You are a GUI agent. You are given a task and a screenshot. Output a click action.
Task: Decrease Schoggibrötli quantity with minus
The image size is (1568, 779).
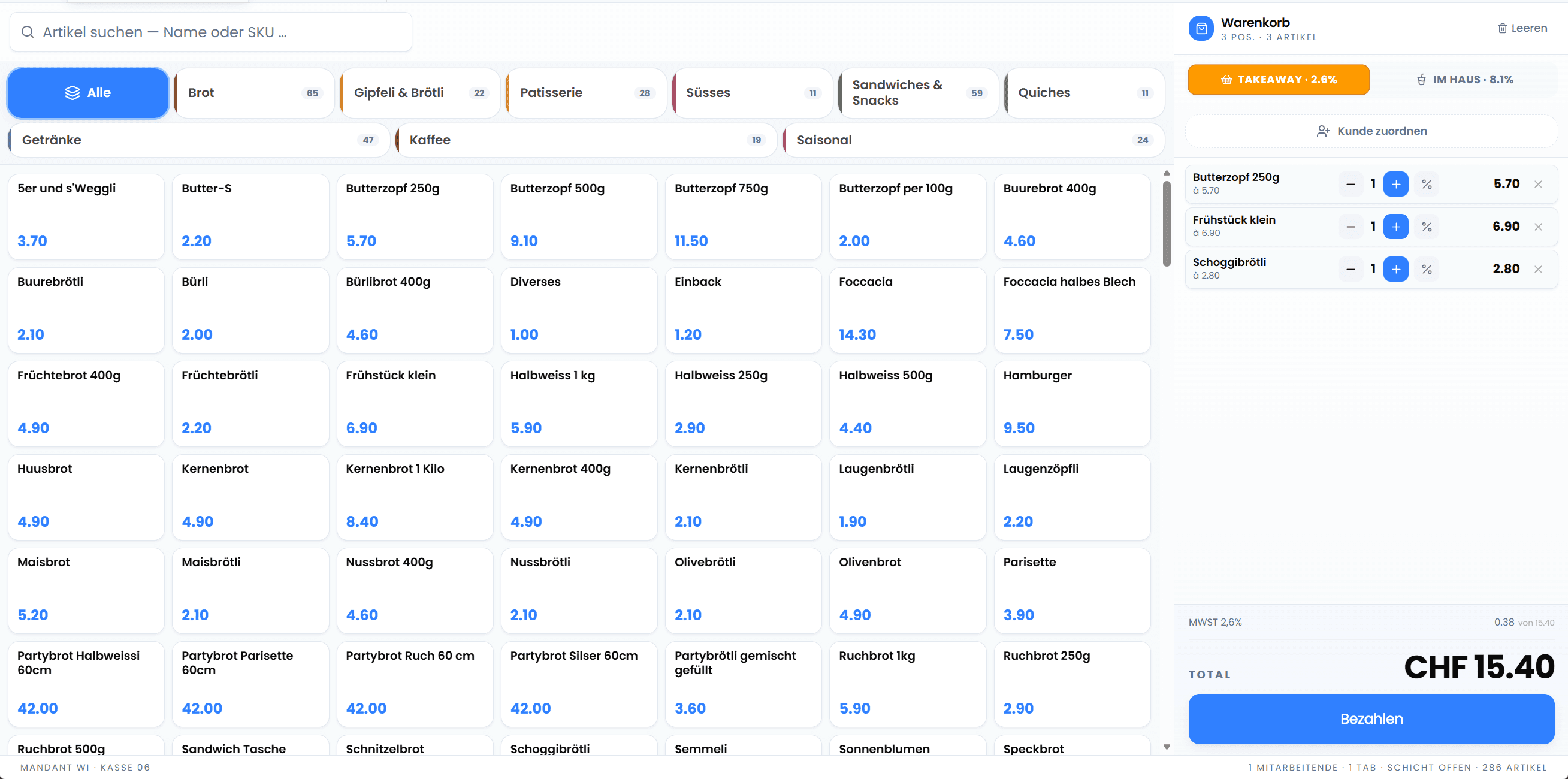(1350, 269)
